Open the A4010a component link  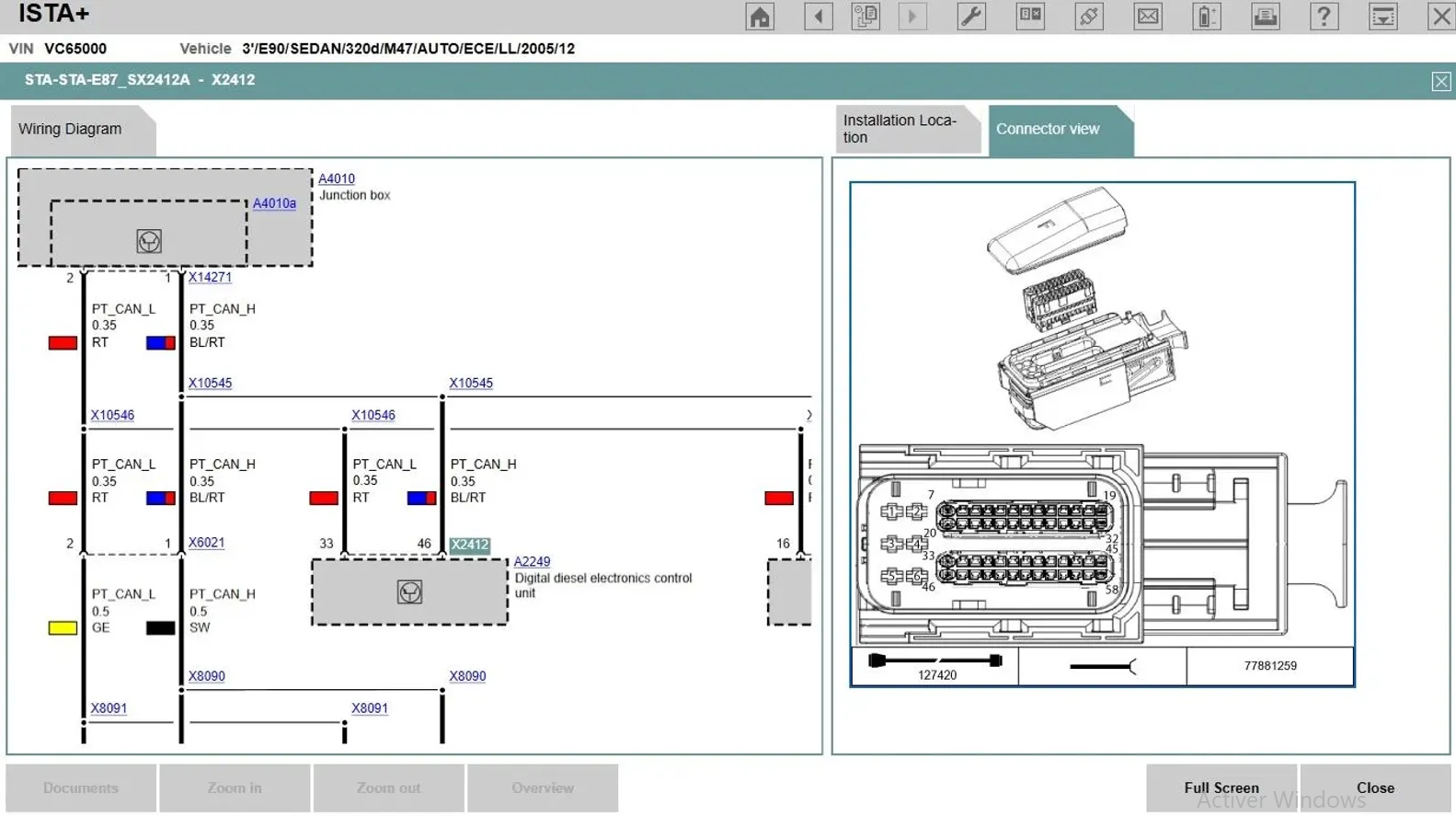pos(274,203)
